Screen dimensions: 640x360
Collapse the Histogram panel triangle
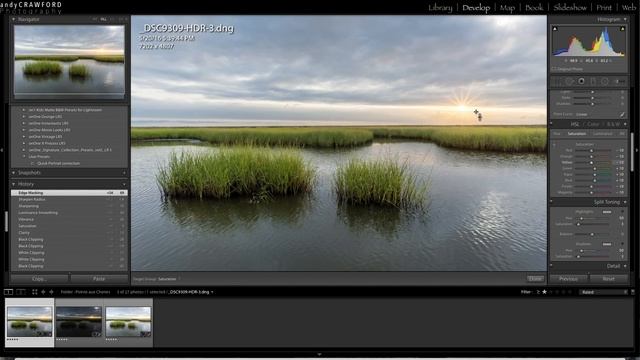(x=625, y=19)
